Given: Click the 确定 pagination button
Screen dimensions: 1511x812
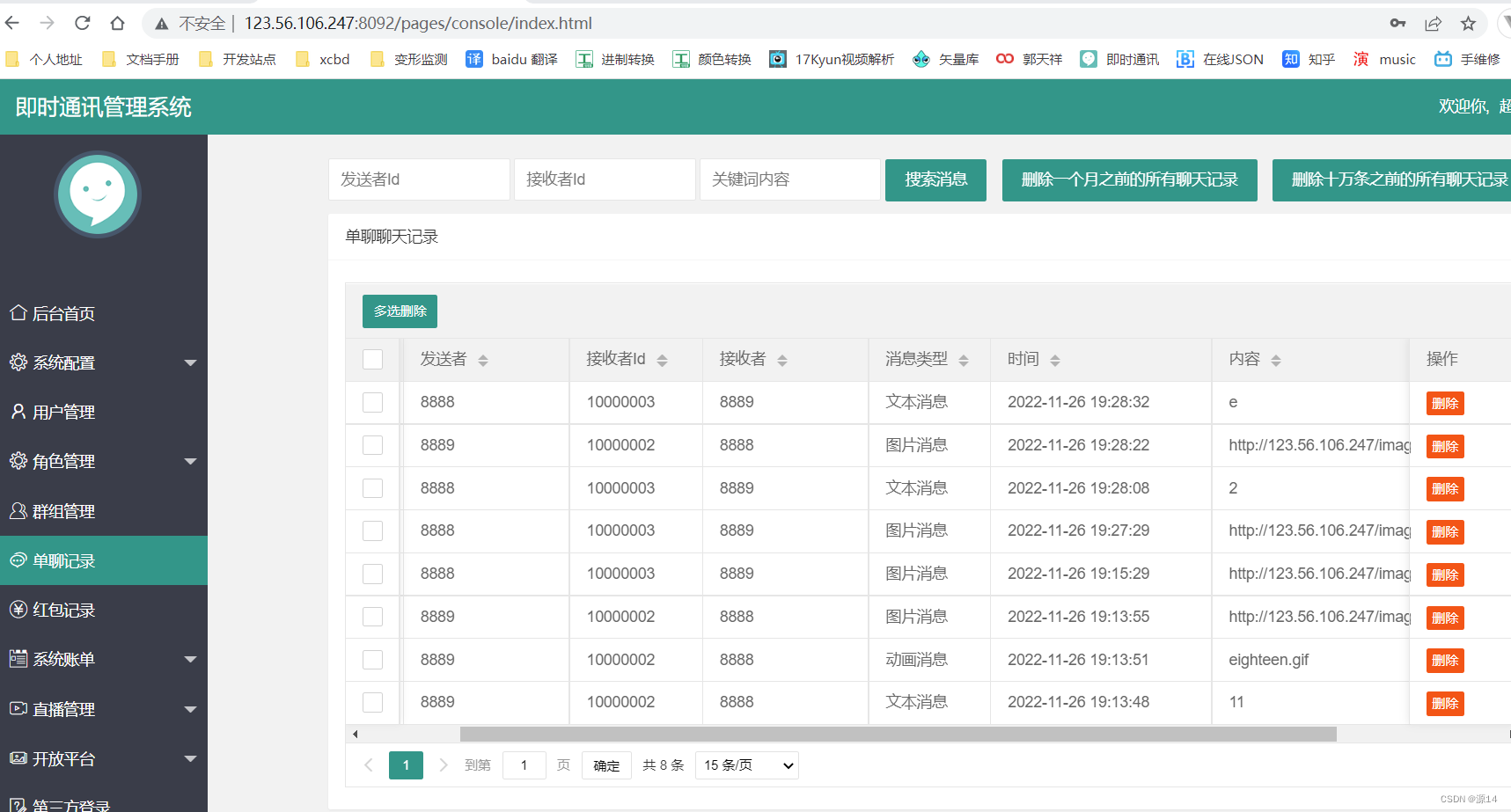Looking at the screenshot, I should (x=606, y=765).
